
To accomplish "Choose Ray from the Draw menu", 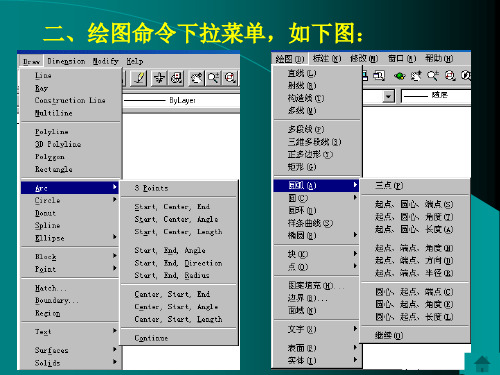I will (x=70, y=88).
